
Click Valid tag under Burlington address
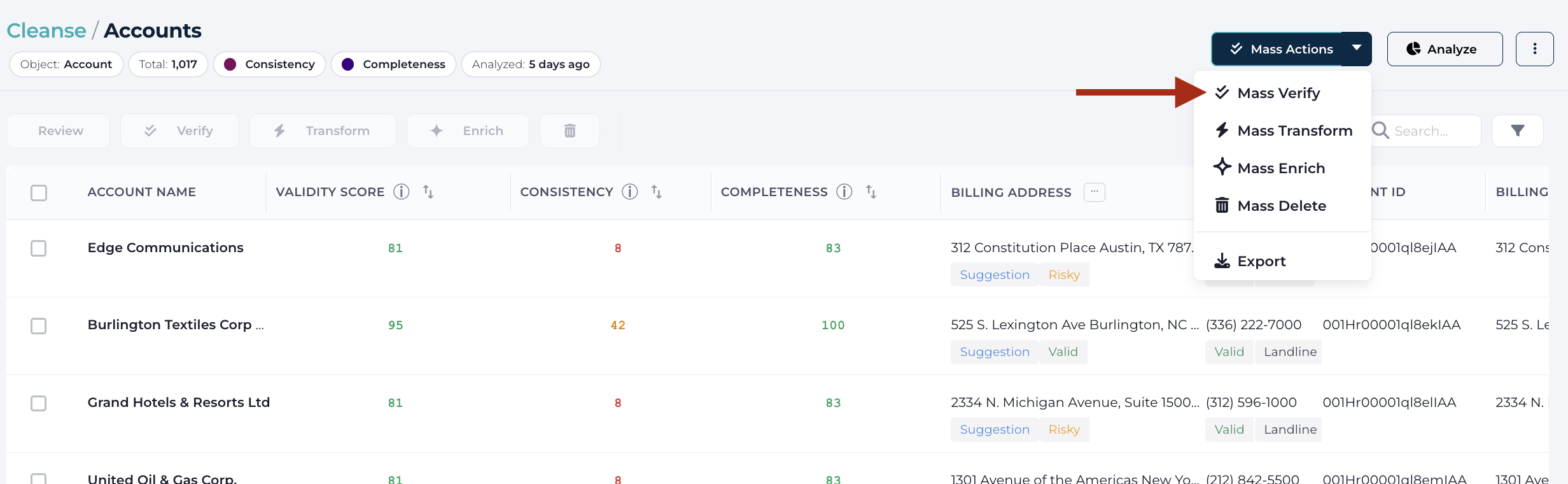tap(1063, 352)
